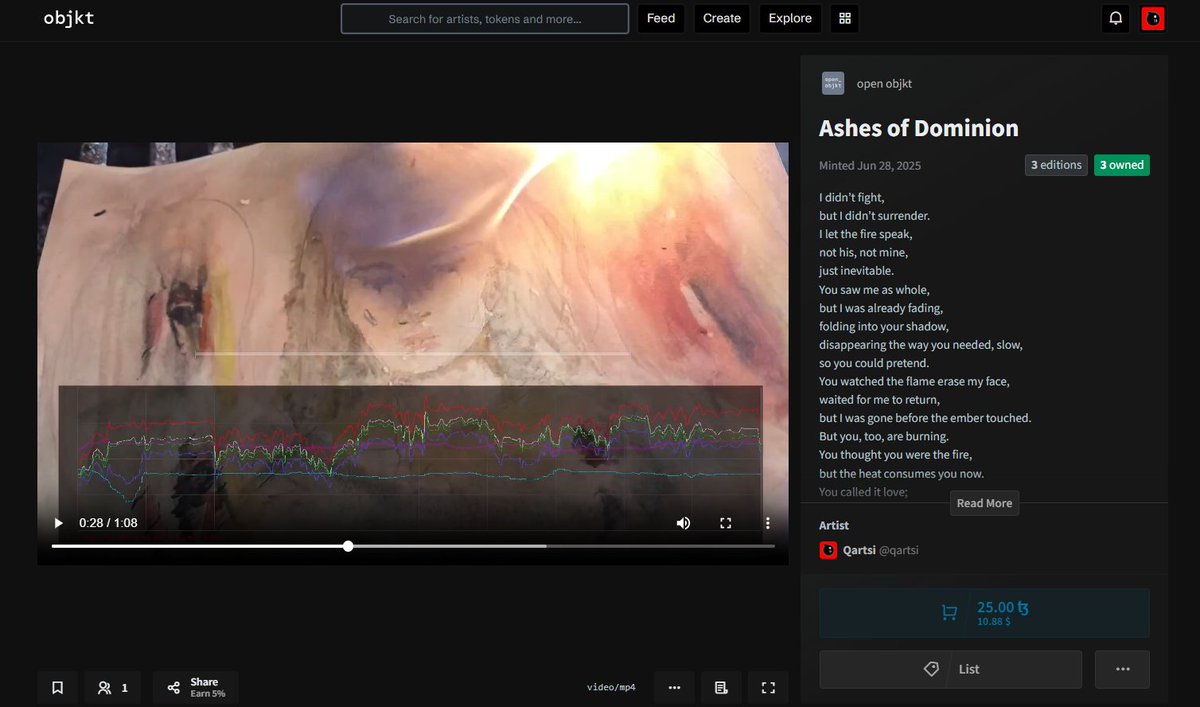
Task: Click @qartsi handle text
Action: (899, 550)
